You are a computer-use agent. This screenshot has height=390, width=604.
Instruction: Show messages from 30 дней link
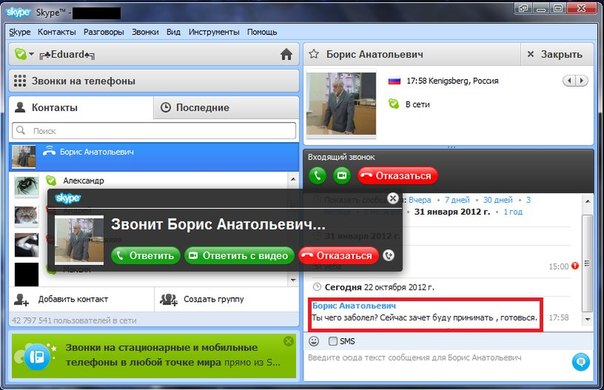(498, 200)
